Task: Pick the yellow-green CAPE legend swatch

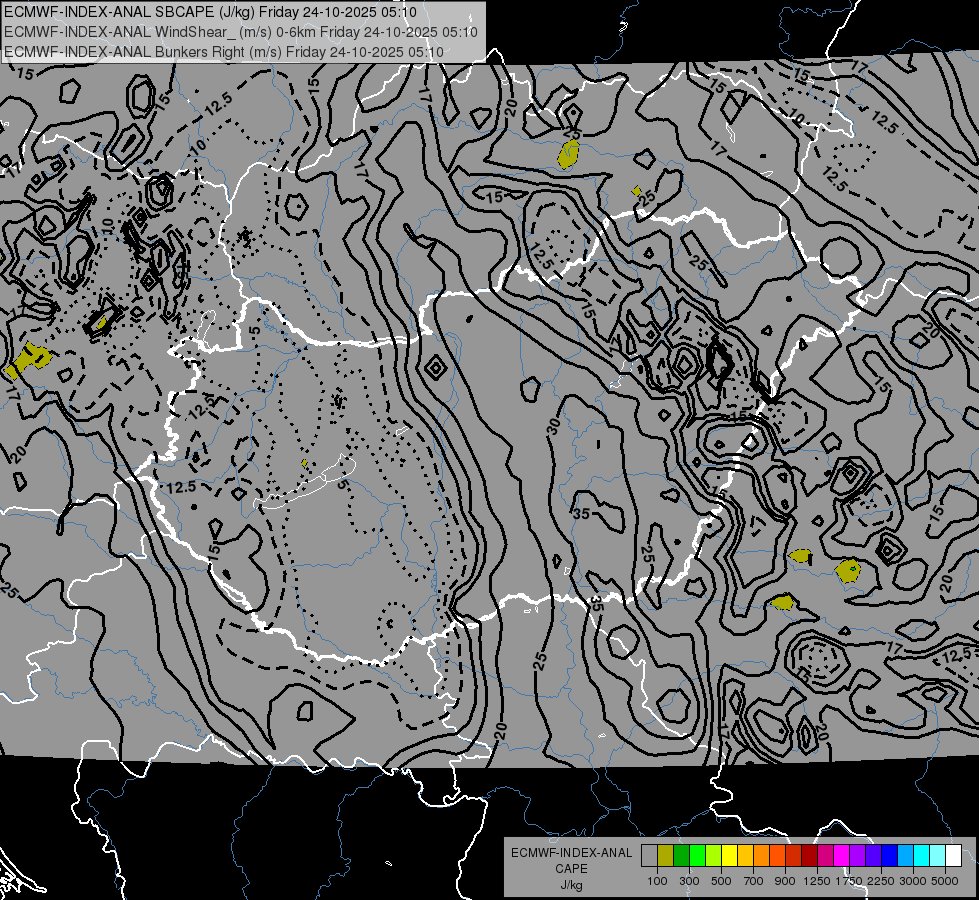Action: click(714, 856)
